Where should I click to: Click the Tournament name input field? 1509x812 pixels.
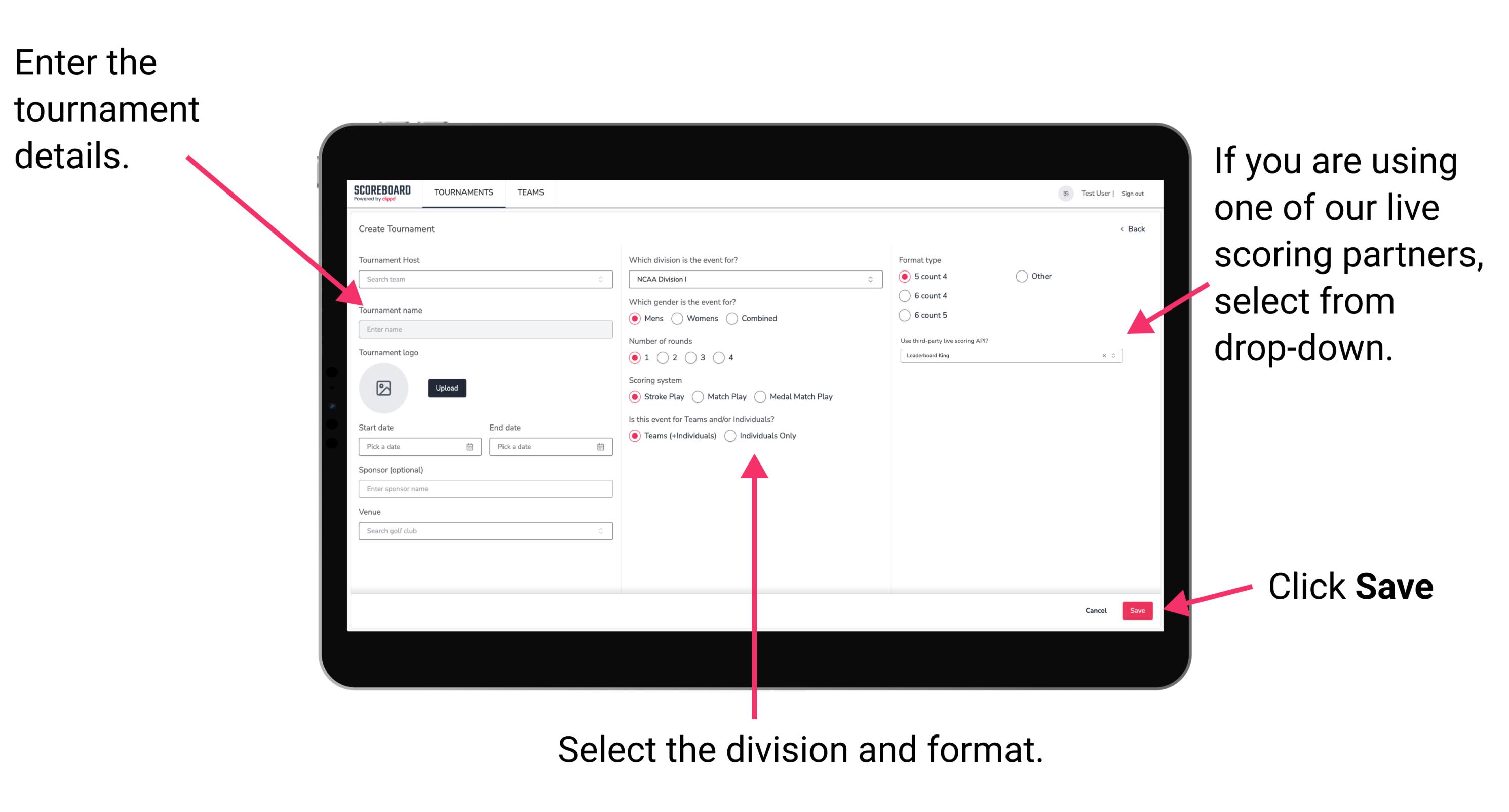pyautogui.click(x=483, y=329)
